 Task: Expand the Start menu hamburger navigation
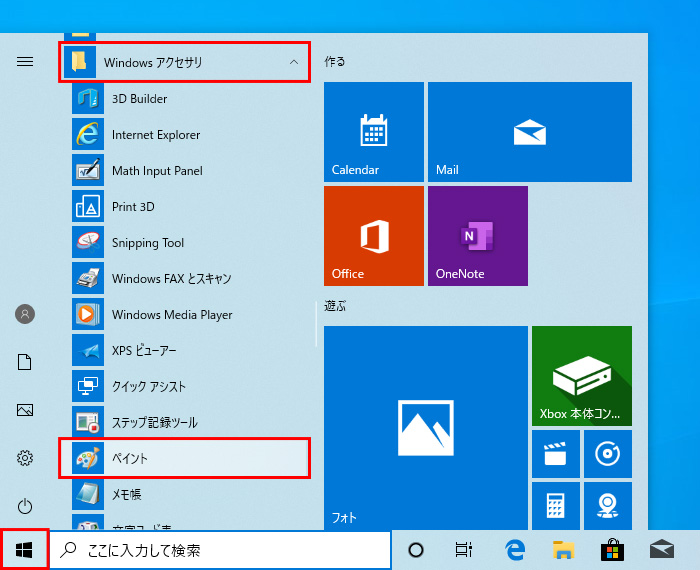tap(25, 62)
